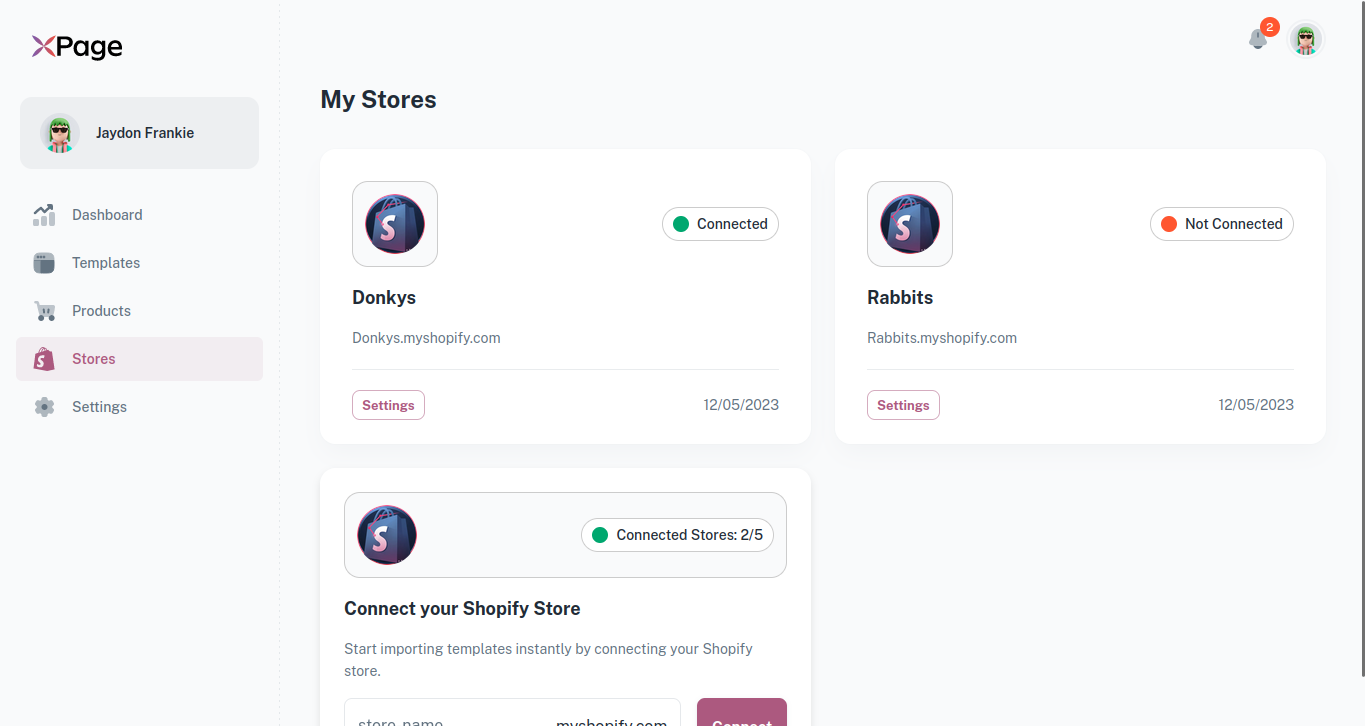This screenshot has width=1365, height=726.
Task: Select Stores in the sidebar menu
Action: (93, 358)
